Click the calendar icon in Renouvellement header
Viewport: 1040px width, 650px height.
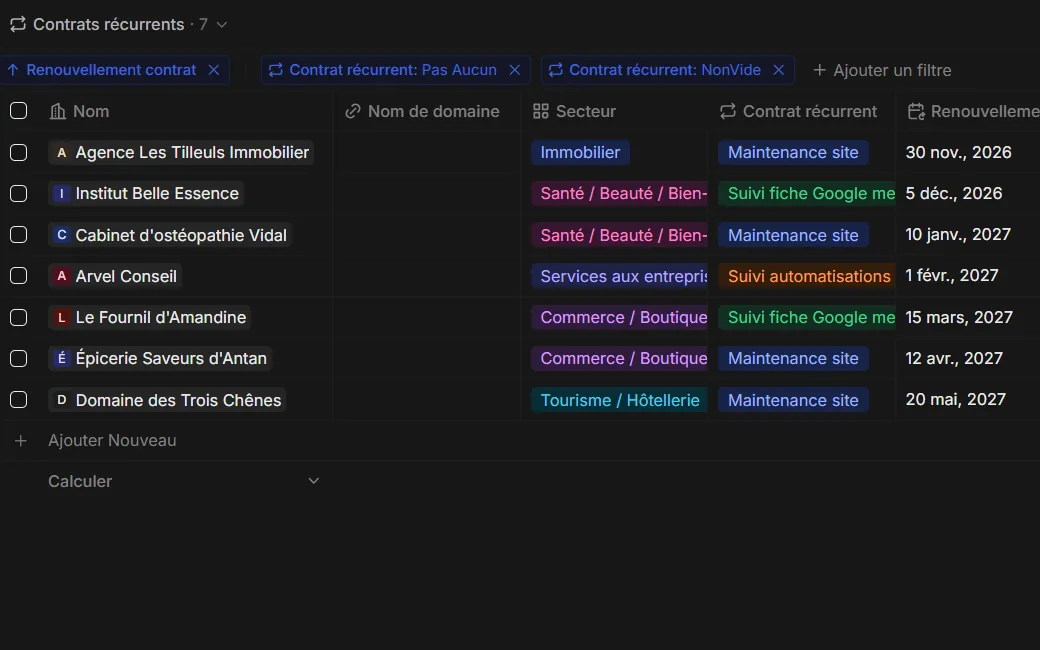(916, 111)
